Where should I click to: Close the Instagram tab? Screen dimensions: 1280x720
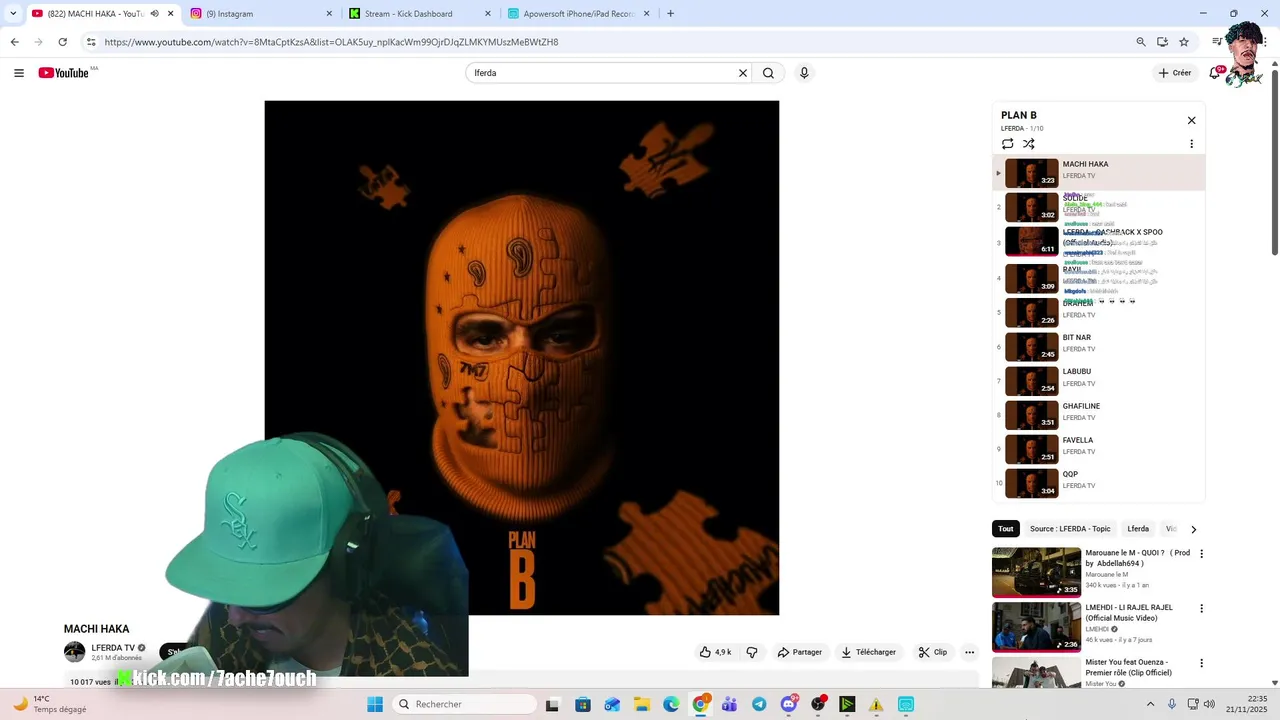pos(329,14)
